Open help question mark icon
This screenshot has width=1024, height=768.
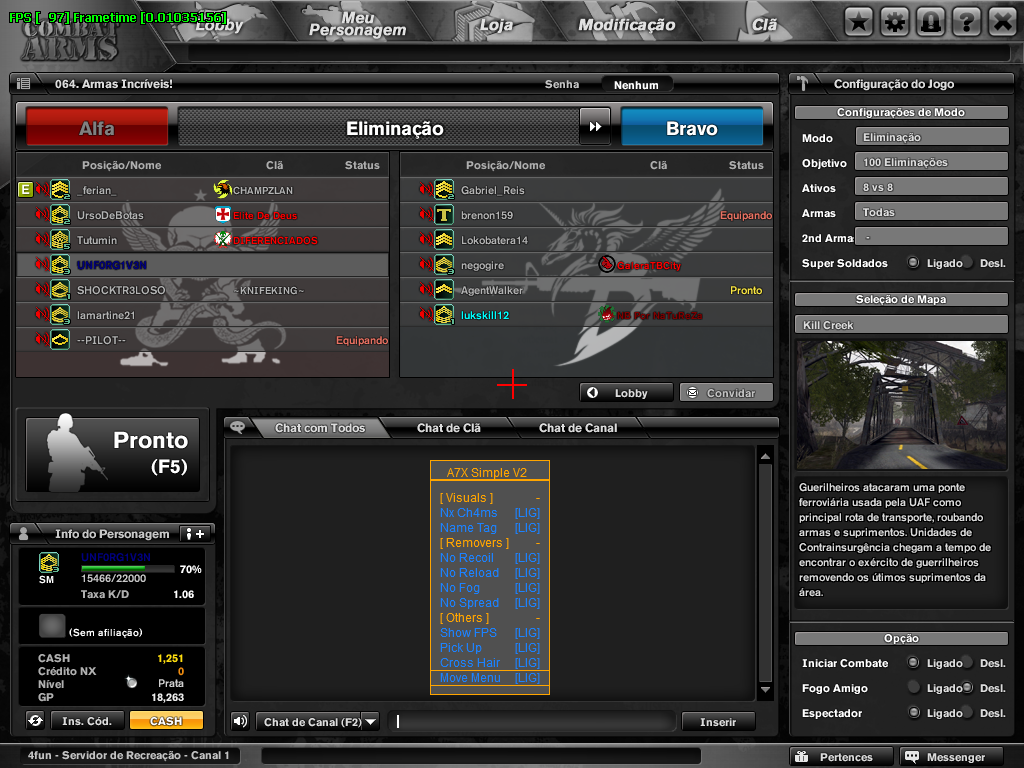point(966,22)
